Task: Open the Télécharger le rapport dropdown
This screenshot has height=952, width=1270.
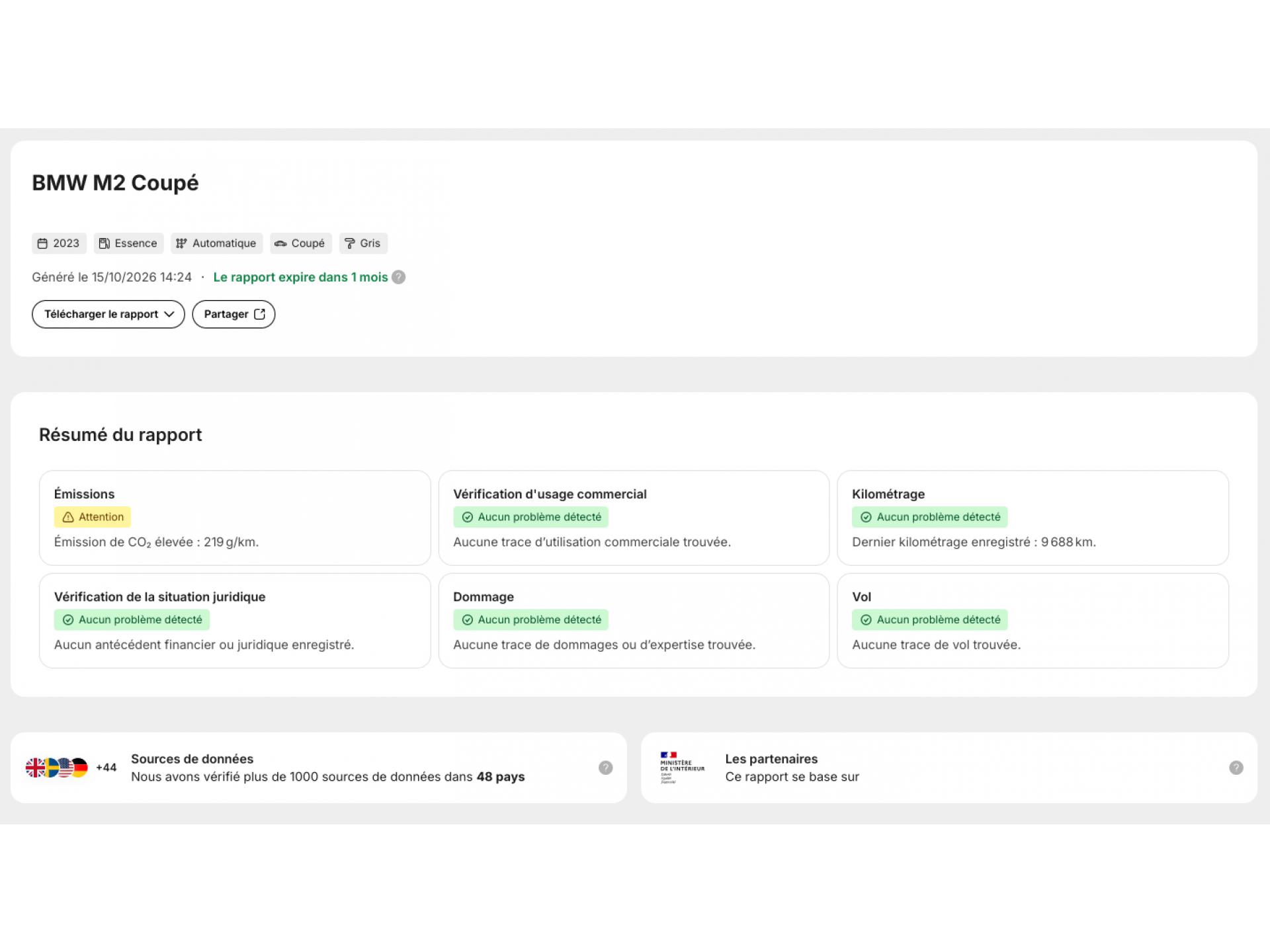Action: pos(108,314)
